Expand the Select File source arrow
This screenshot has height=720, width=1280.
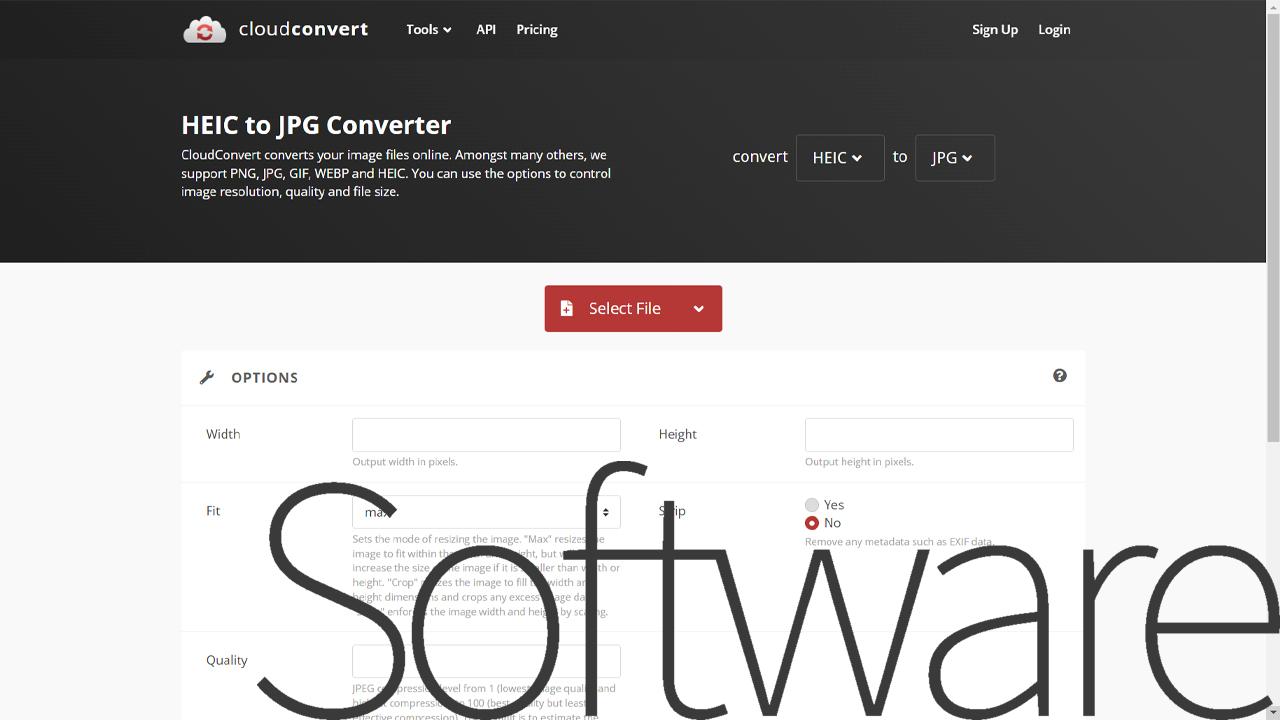pos(699,308)
